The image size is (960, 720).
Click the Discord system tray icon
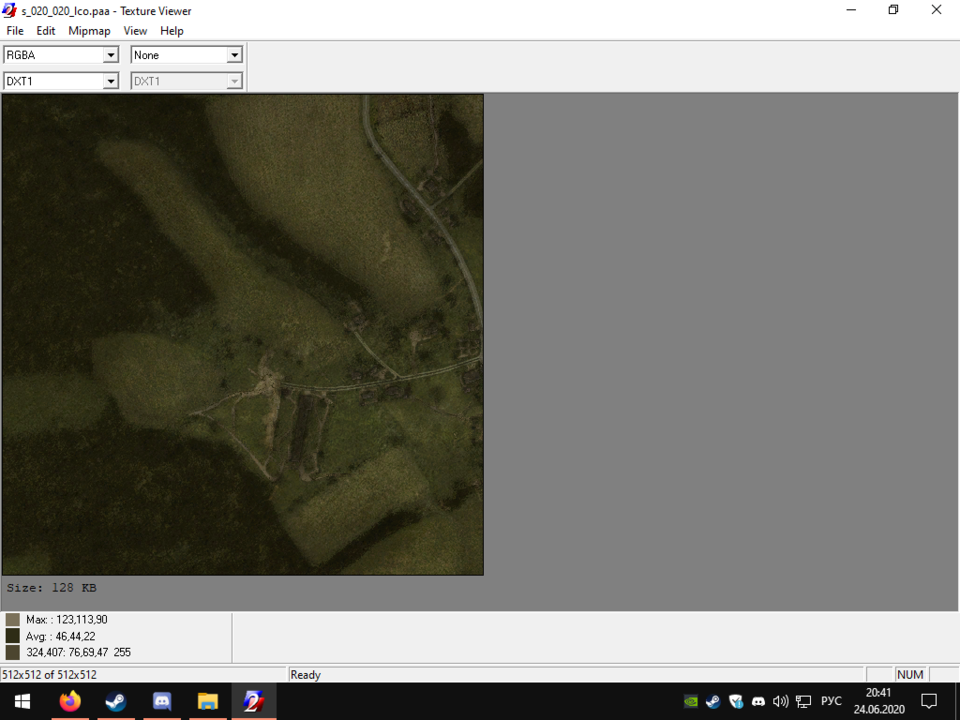tap(758, 701)
